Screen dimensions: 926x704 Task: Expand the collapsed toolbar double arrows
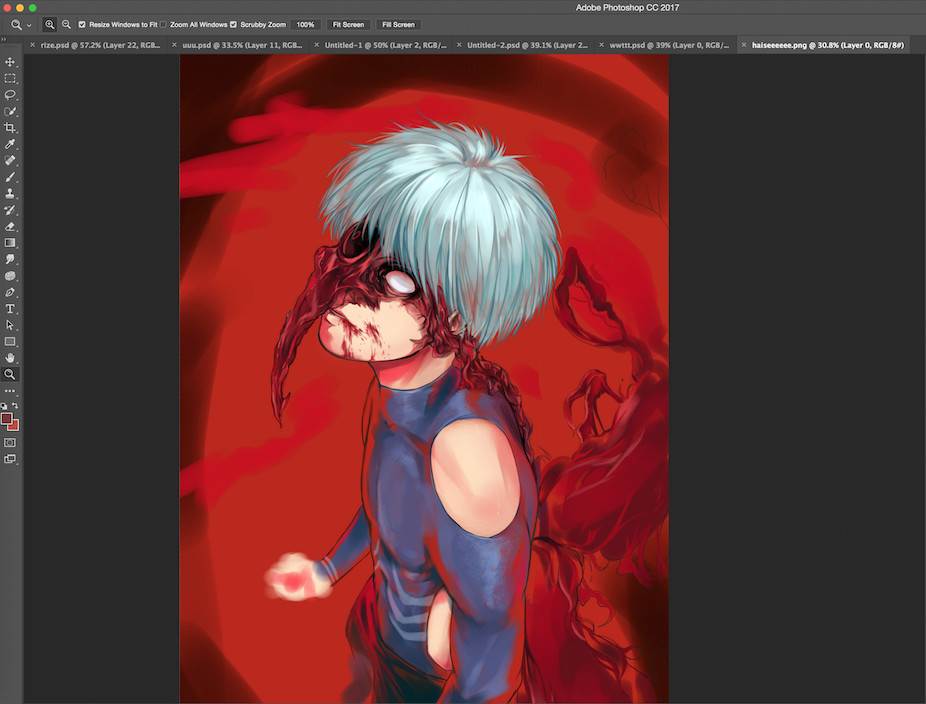coord(4,40)
